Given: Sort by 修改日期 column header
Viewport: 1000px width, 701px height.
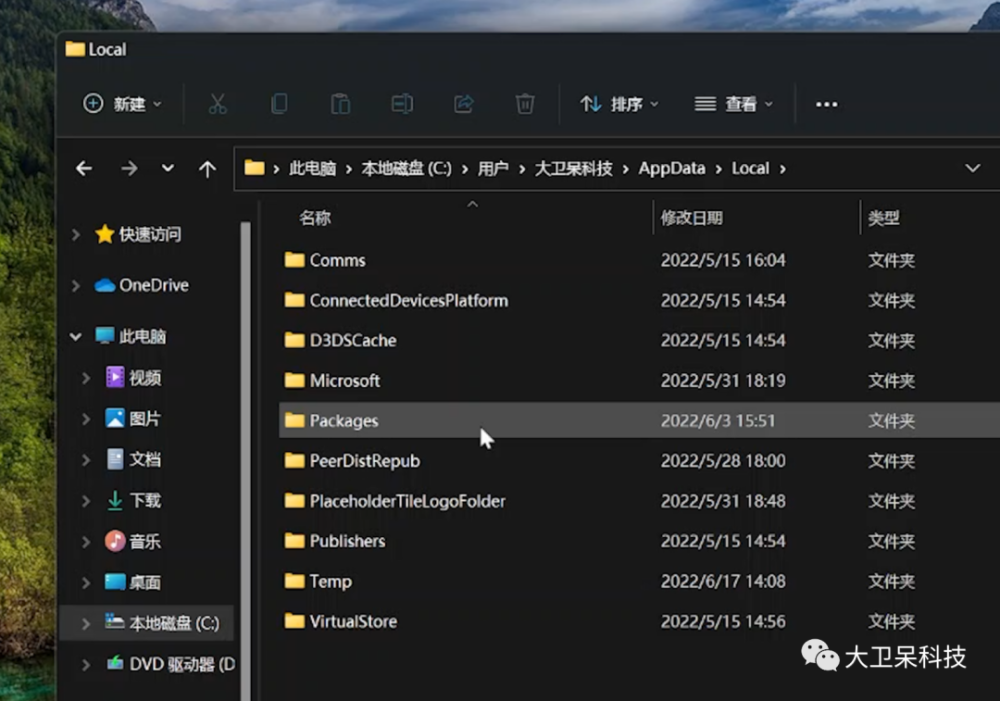Looking at the screenshot, I should (691, 218).
